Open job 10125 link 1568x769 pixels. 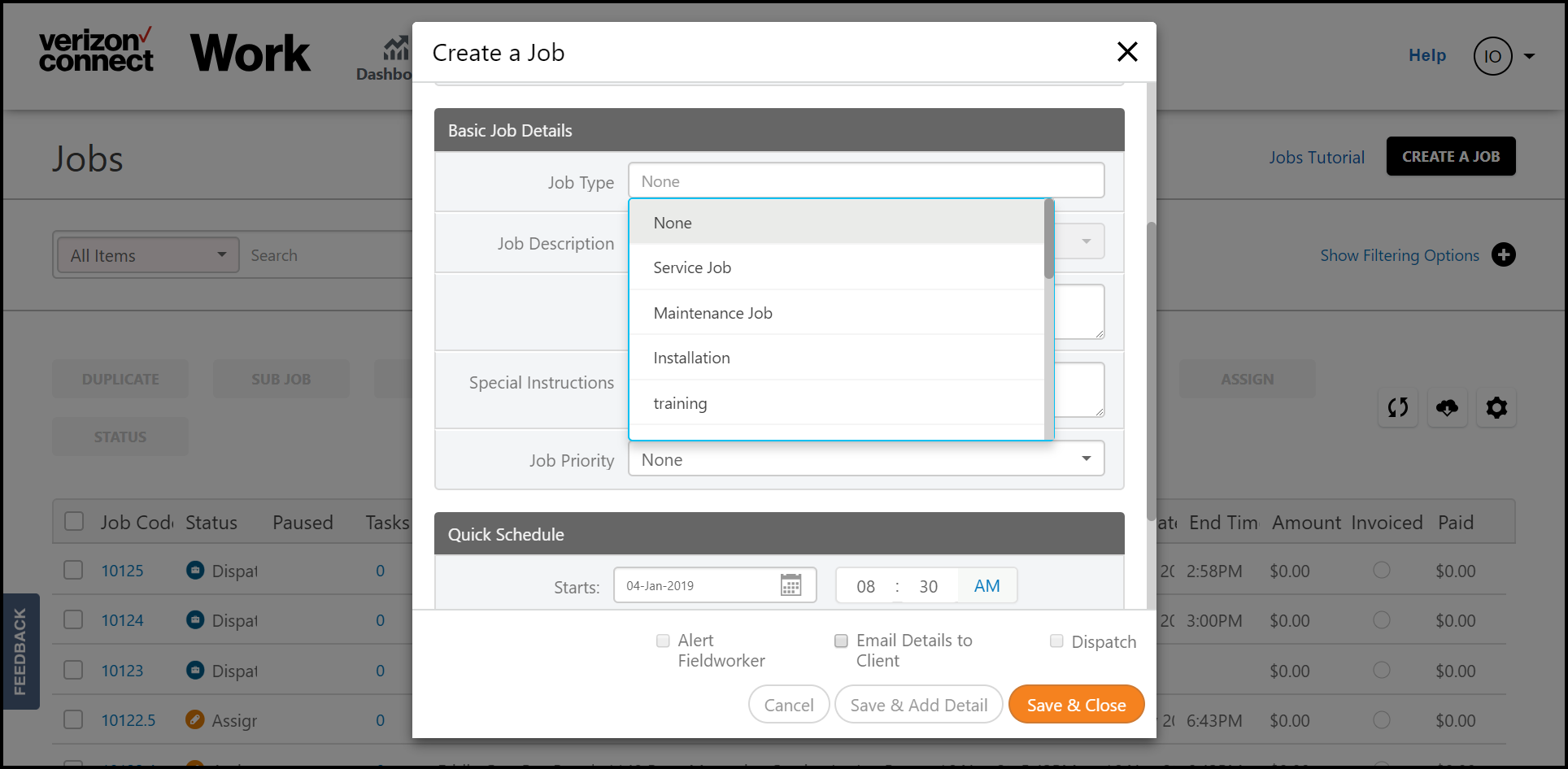tap(122, 571)
